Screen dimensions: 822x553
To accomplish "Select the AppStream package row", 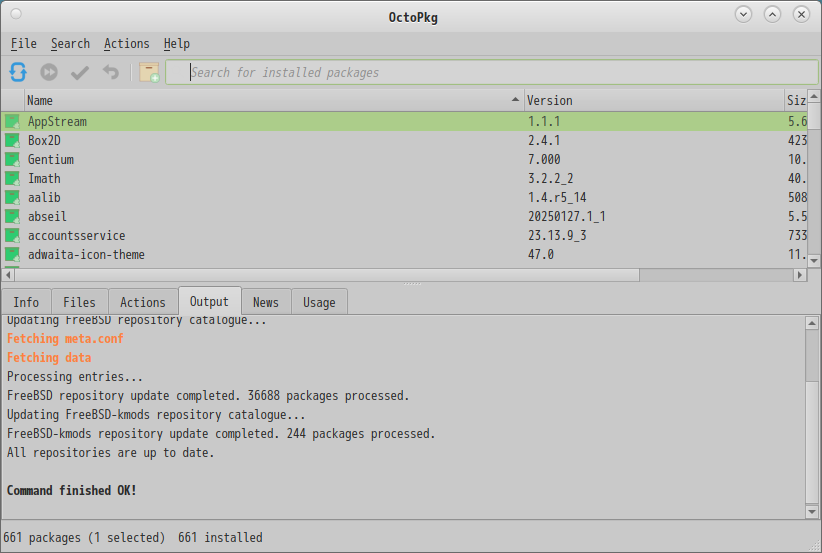I will pyautogui.click(x=404, y=122).
